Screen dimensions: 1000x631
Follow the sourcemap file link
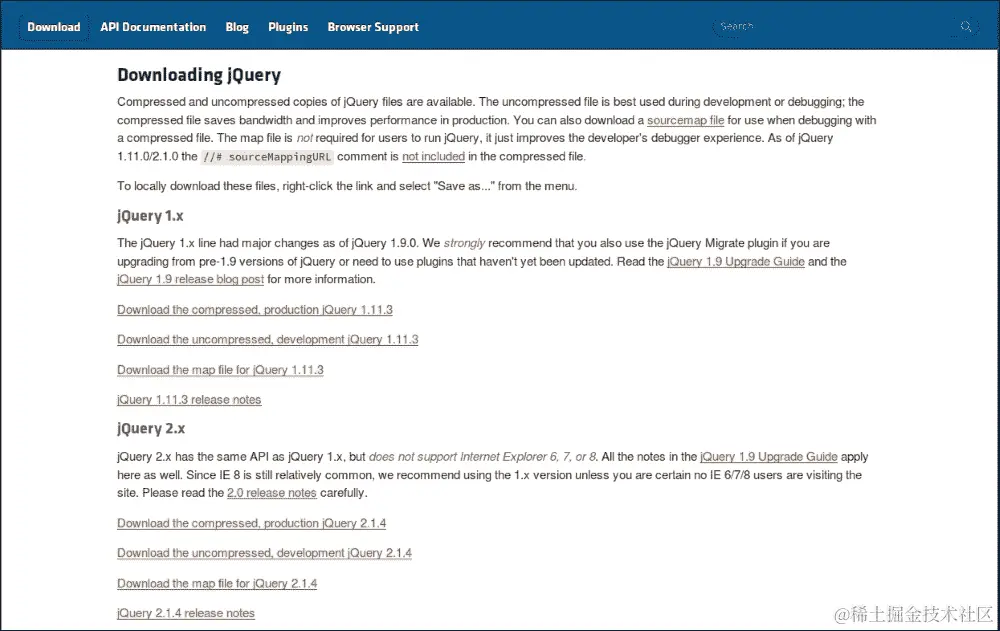[686, 120]
